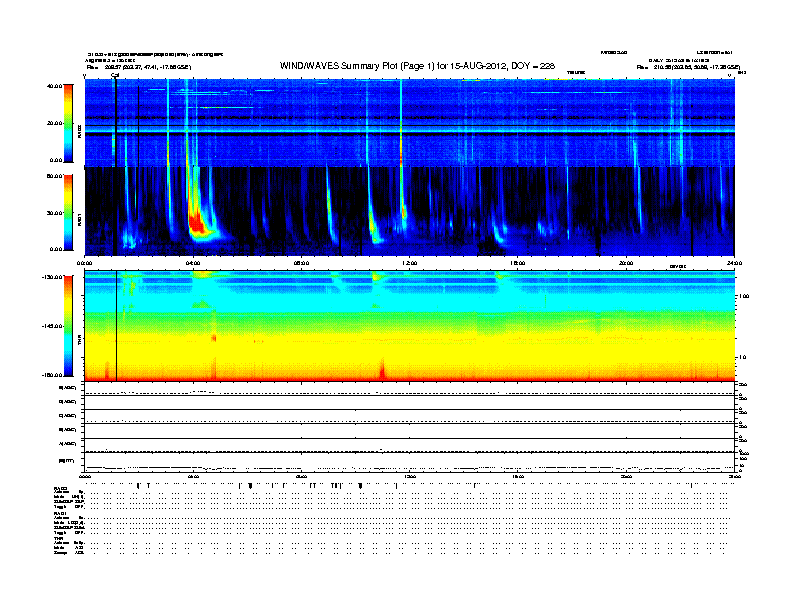Click the 10 frequency label right of TNR

(x=742, y=358)
